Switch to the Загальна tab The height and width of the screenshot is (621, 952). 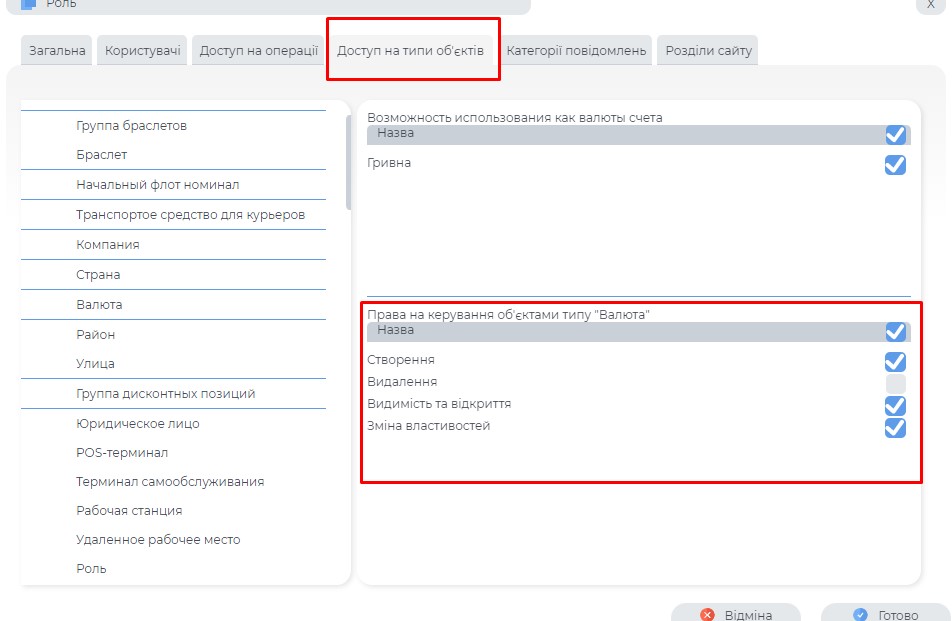[57, 50]
